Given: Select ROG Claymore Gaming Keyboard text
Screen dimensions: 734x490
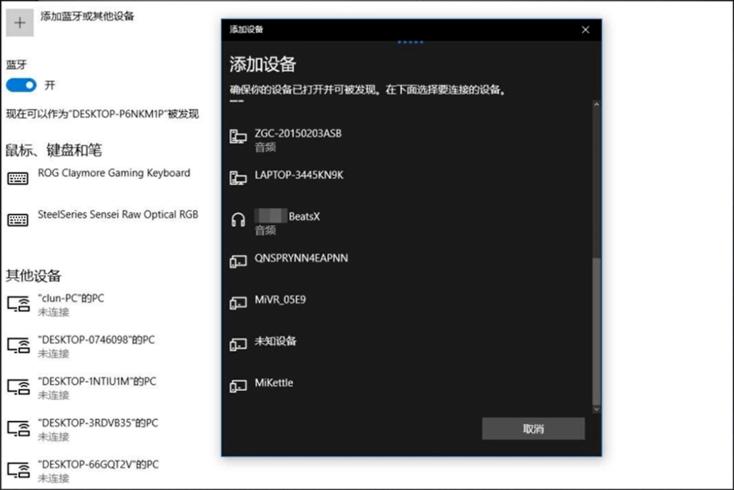Looking at the screenshot, I should pos(114,173).
